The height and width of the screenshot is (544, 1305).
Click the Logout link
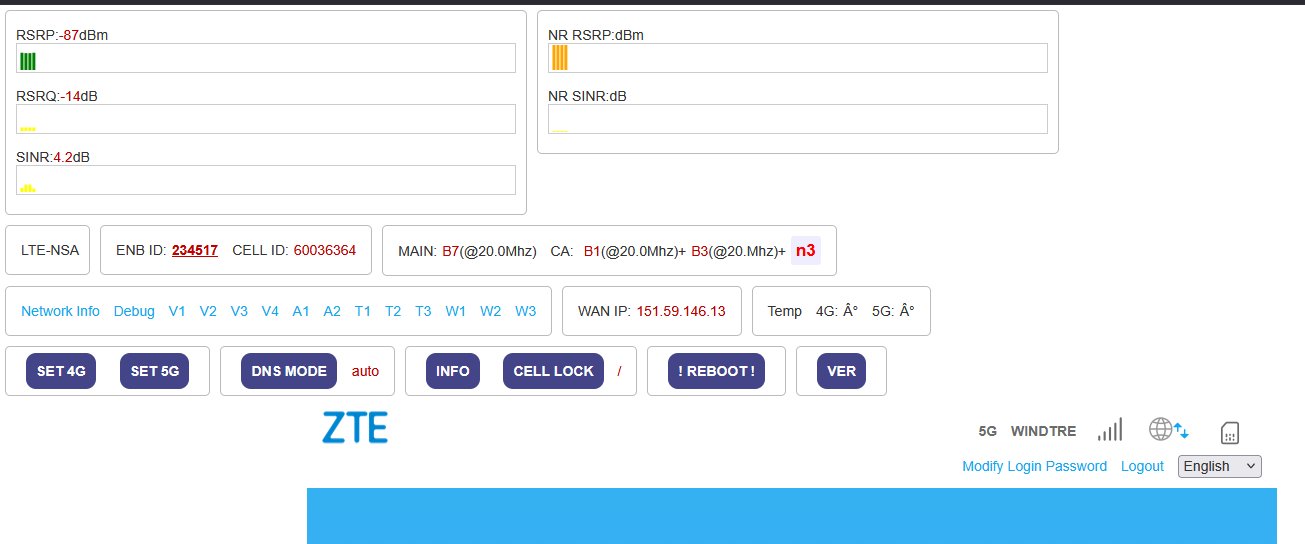point(1142,466)
